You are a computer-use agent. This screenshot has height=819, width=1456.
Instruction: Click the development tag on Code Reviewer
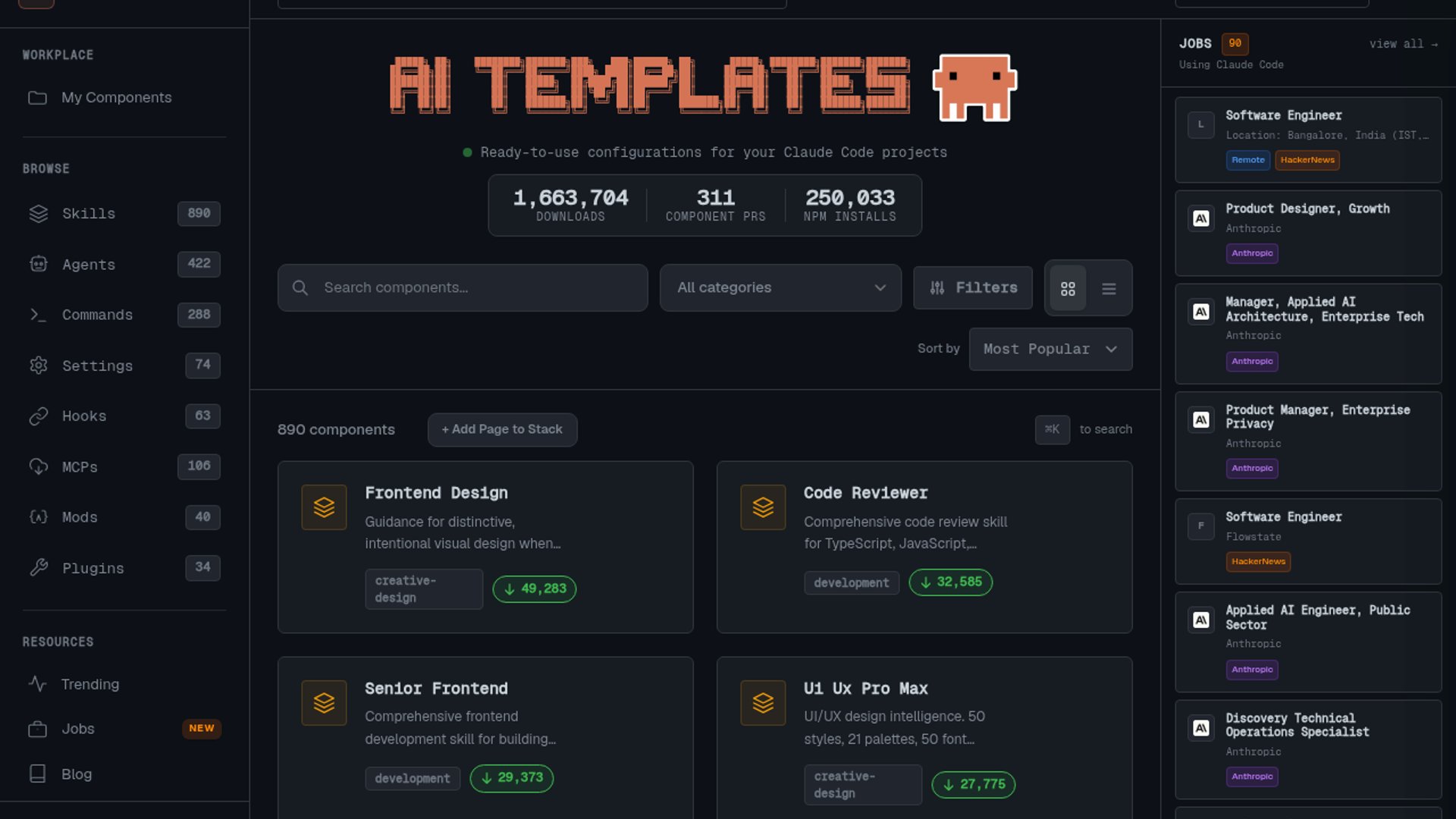tap(851, 583)
